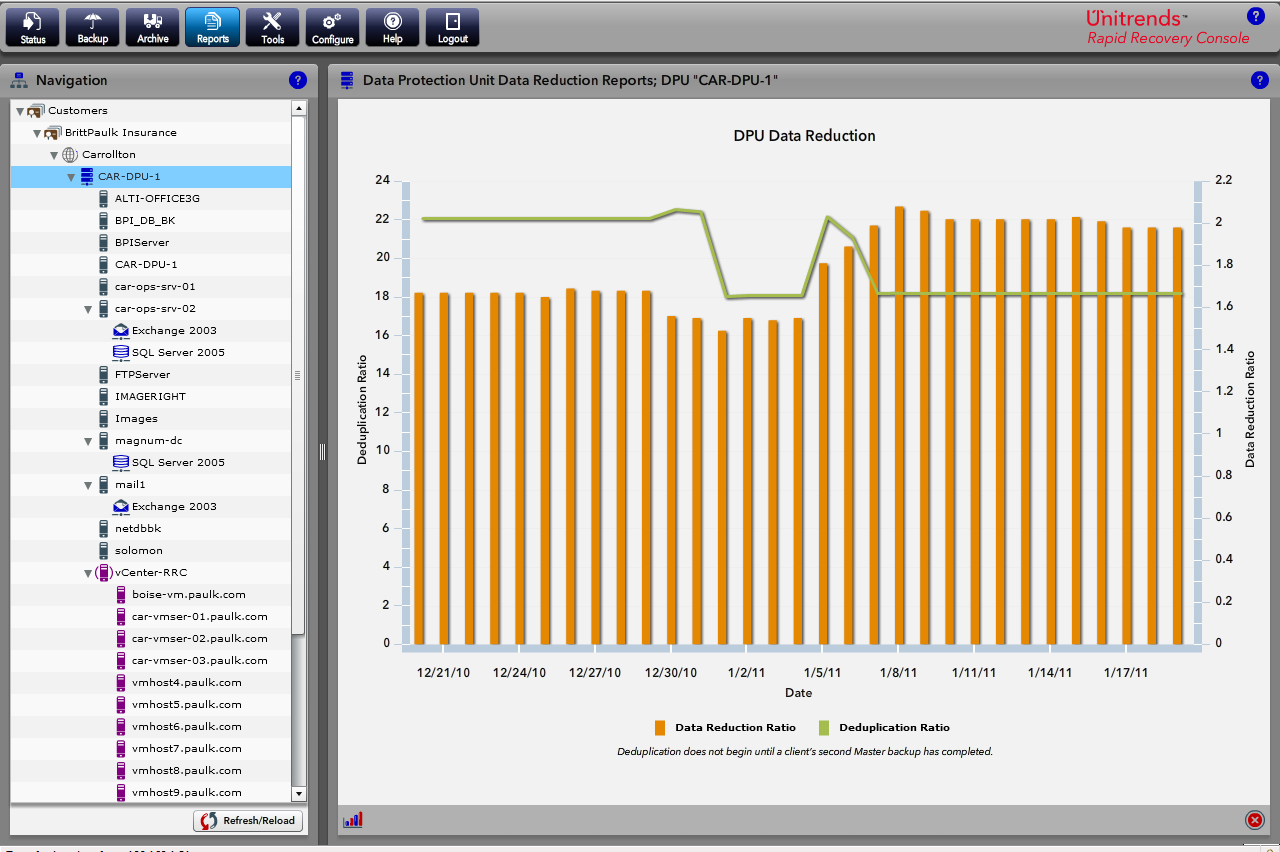Open the Reports toolbar section
The height and width of the screenshot is (852, 1280).
[x=212, y=27]
